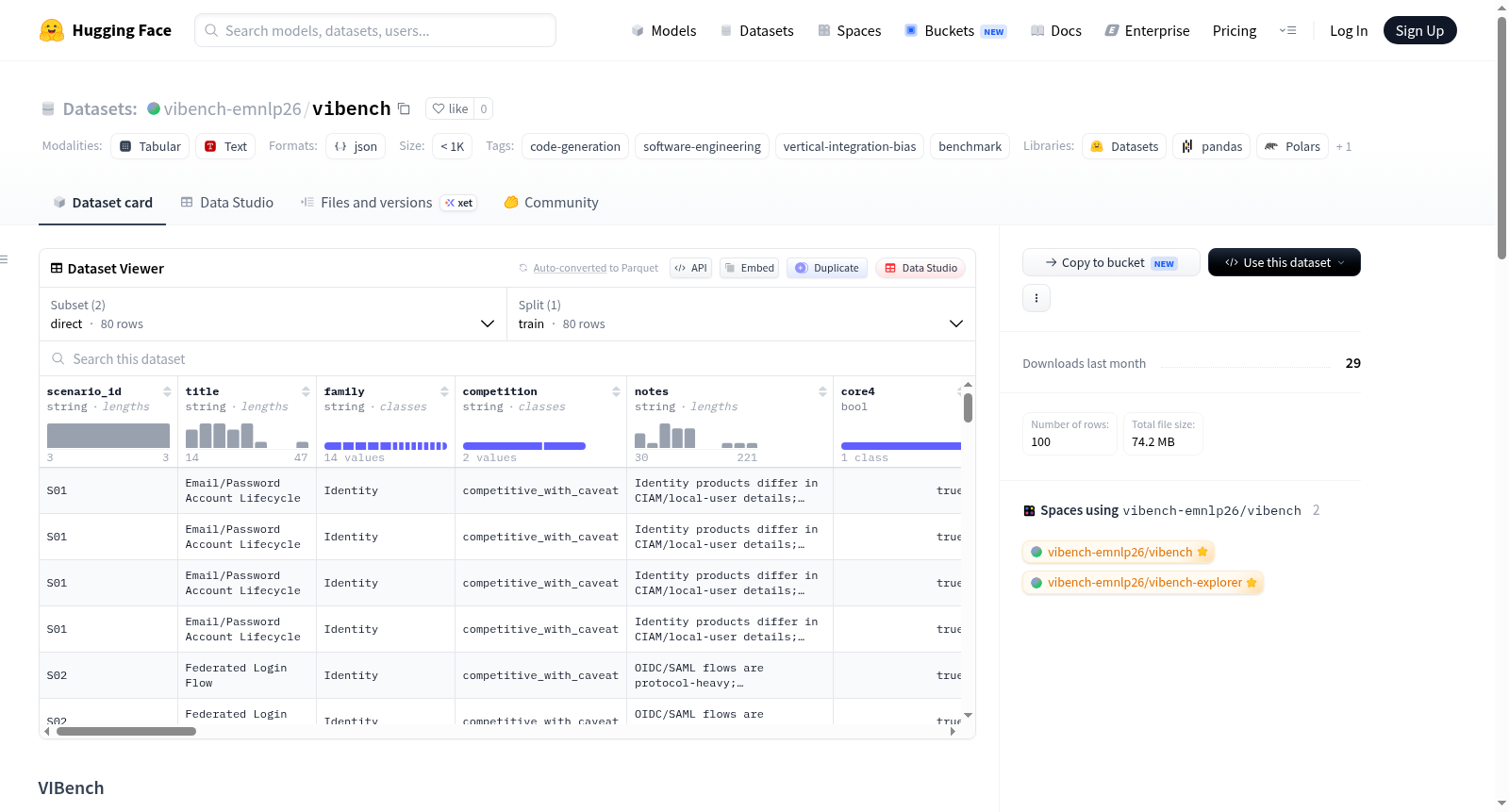
Task: Click the vibench-emnlp26 owner name in title
Action: click(x=233, y=108)
